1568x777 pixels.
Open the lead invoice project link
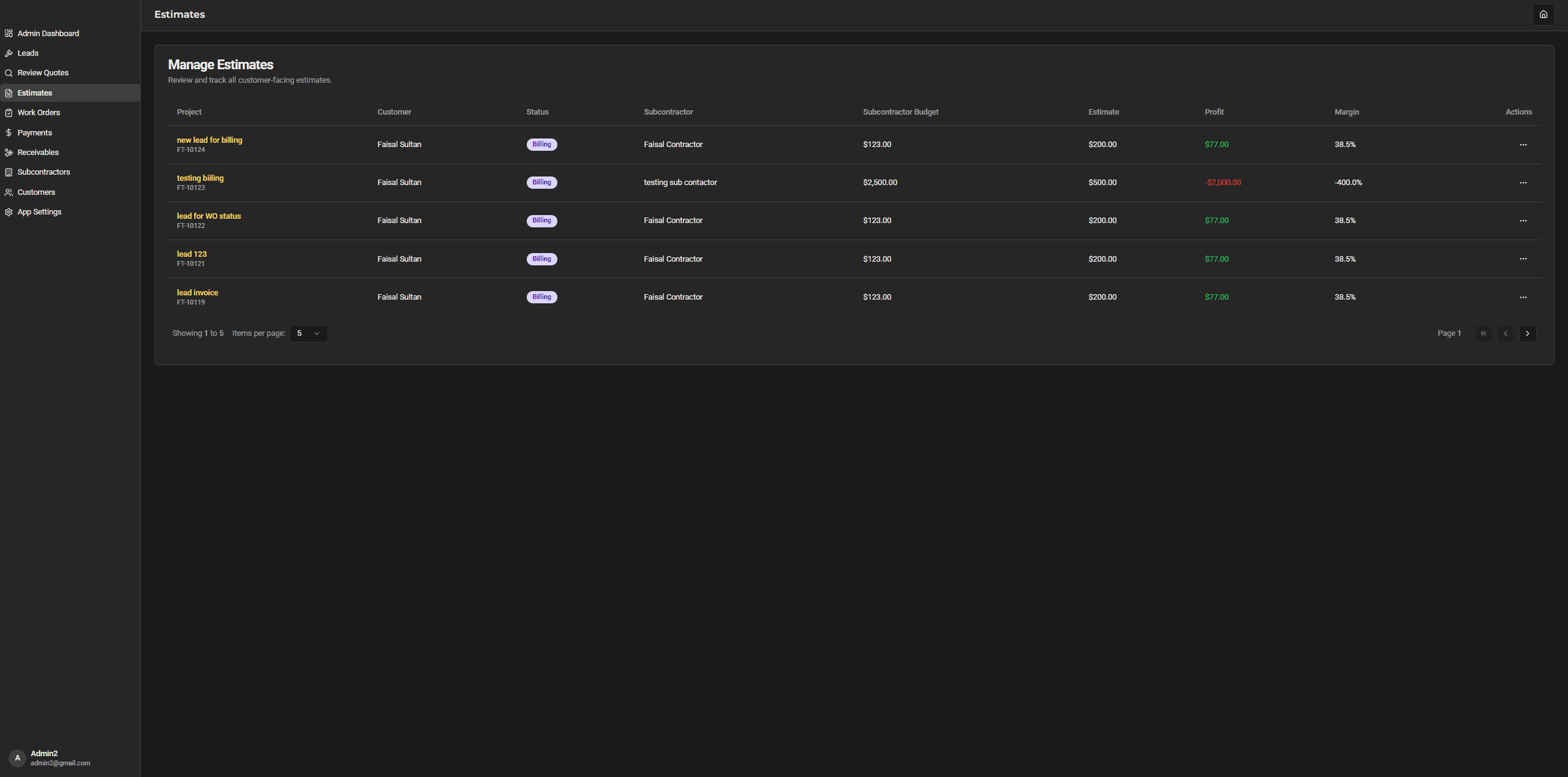pyautogui.click(x=197, y=293)
